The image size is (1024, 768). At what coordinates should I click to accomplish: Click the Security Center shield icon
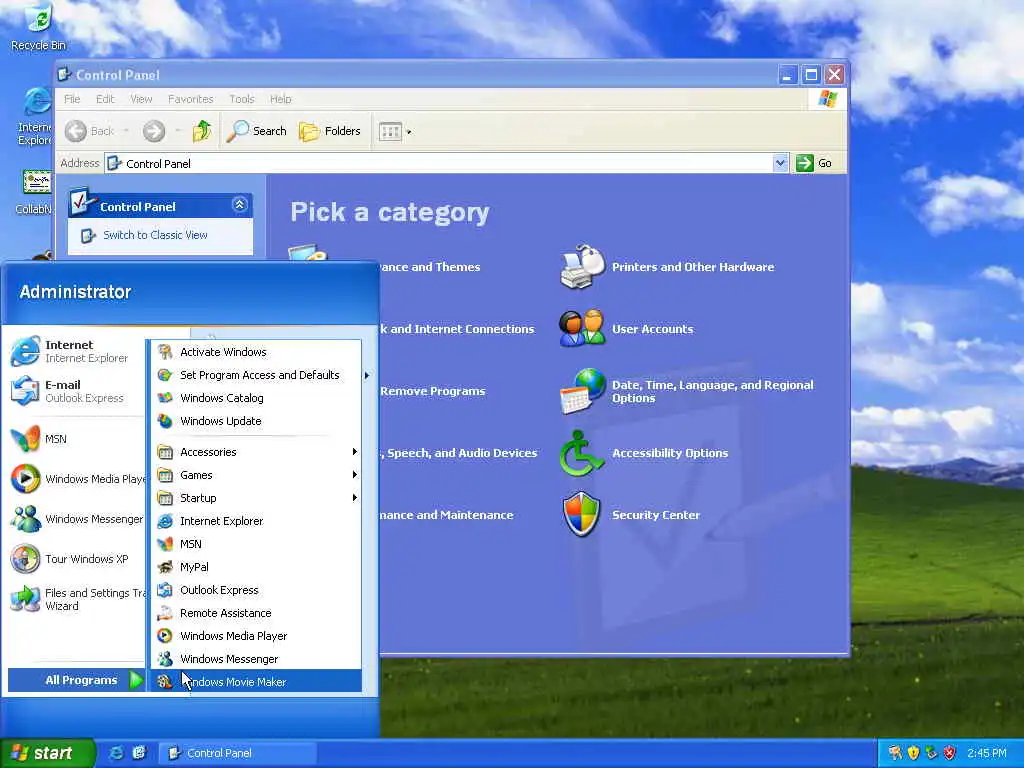(581, 515)
